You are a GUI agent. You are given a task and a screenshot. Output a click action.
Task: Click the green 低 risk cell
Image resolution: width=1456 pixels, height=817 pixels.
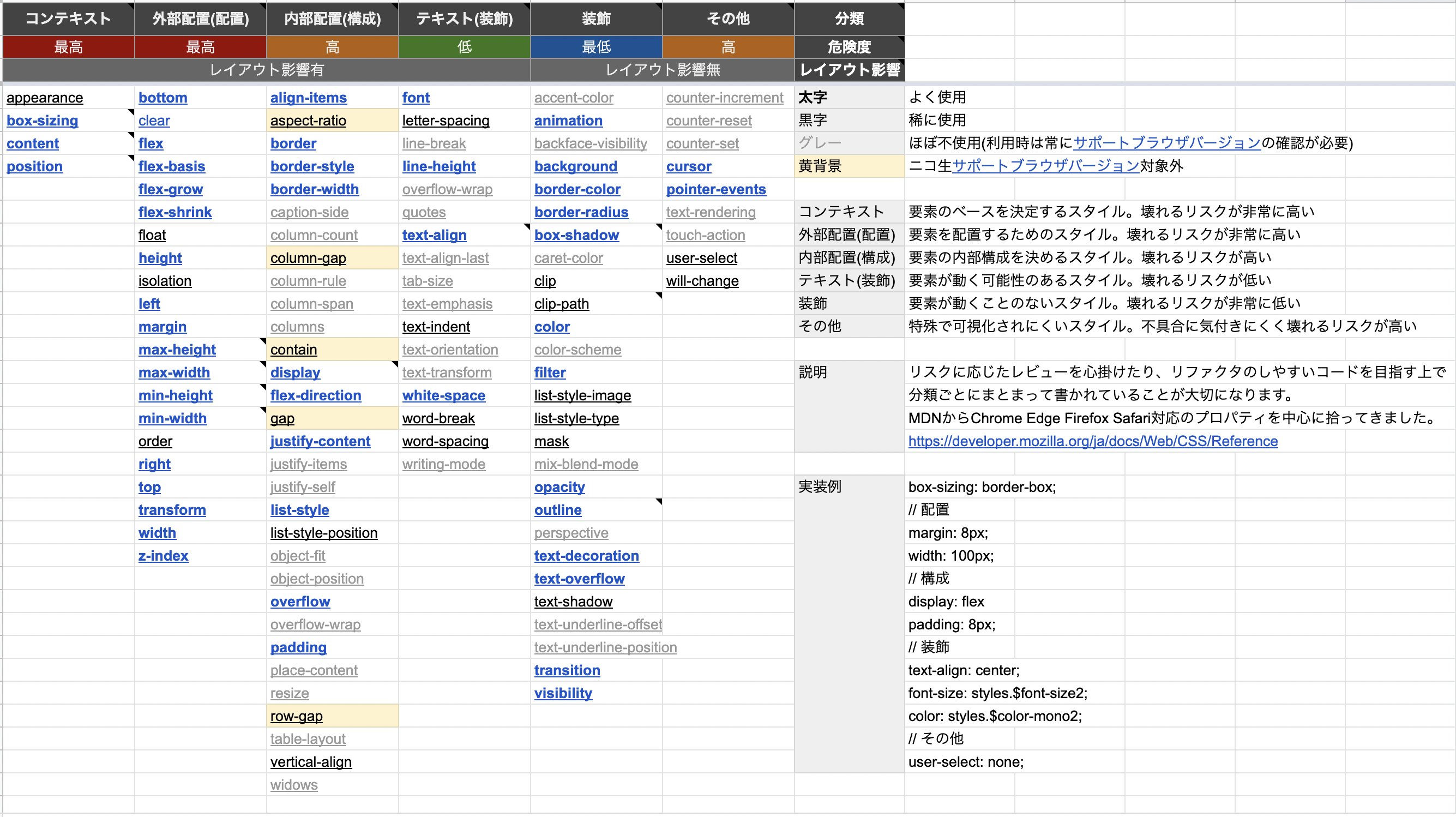tap(464, 47)
